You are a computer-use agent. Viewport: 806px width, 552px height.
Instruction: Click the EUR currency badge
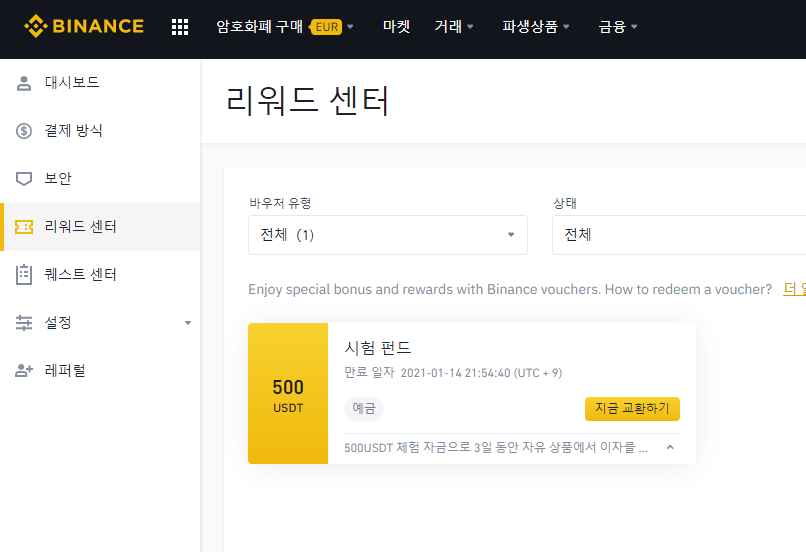326,27
